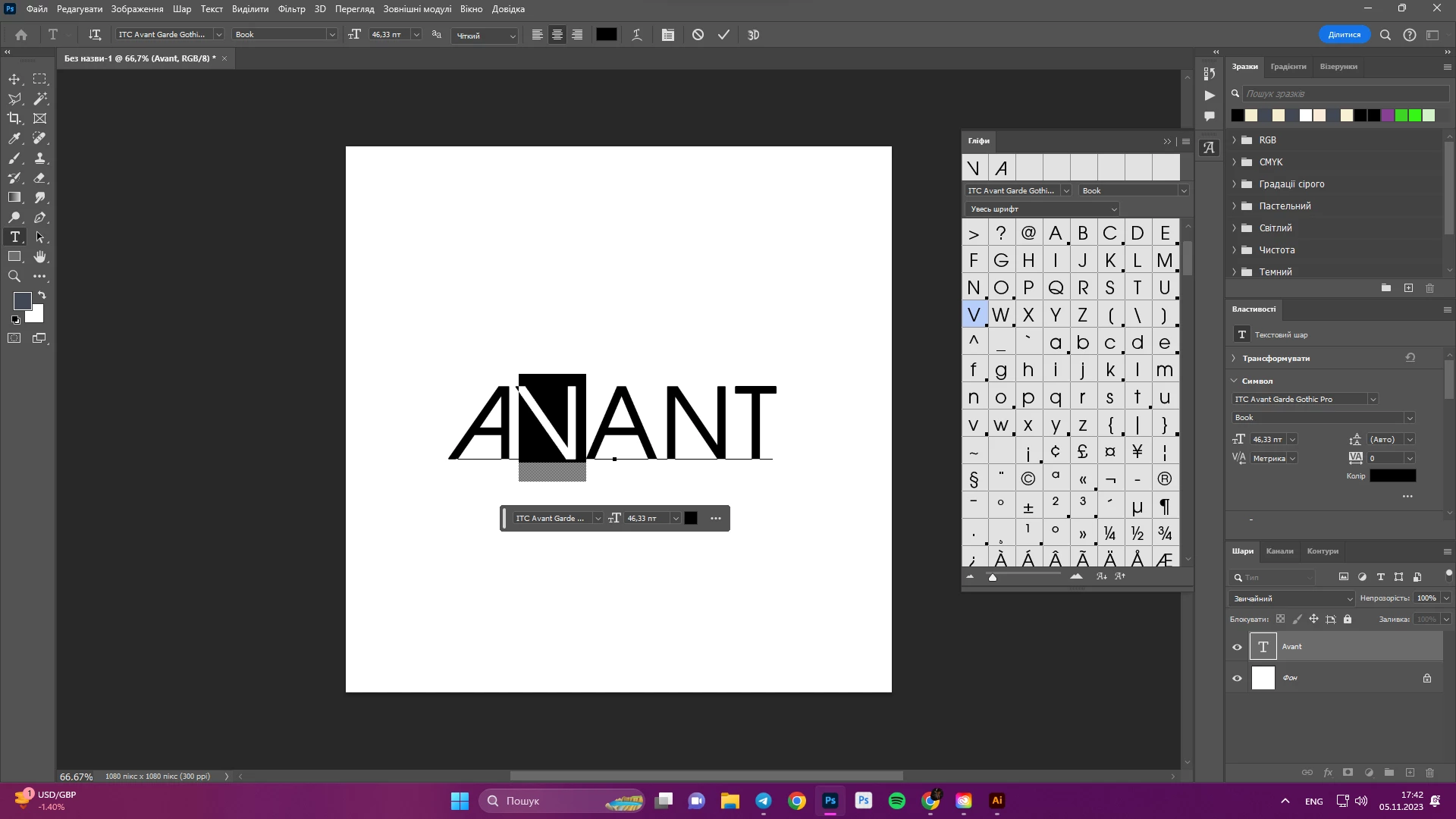Click the Zoom tool icon
This screenshot has height=819, width=1456.
(14, 277)
